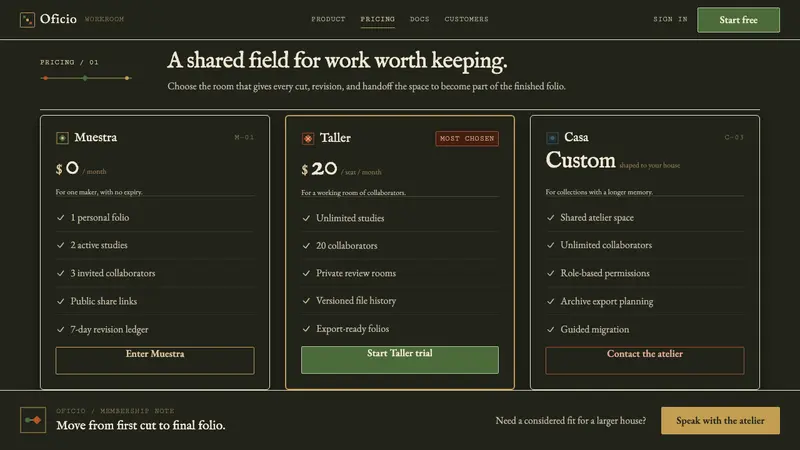Viewport: 800px width, 450px height.
Task: Click checkmark beside 20 collaborators
Action: coord(306,246)
